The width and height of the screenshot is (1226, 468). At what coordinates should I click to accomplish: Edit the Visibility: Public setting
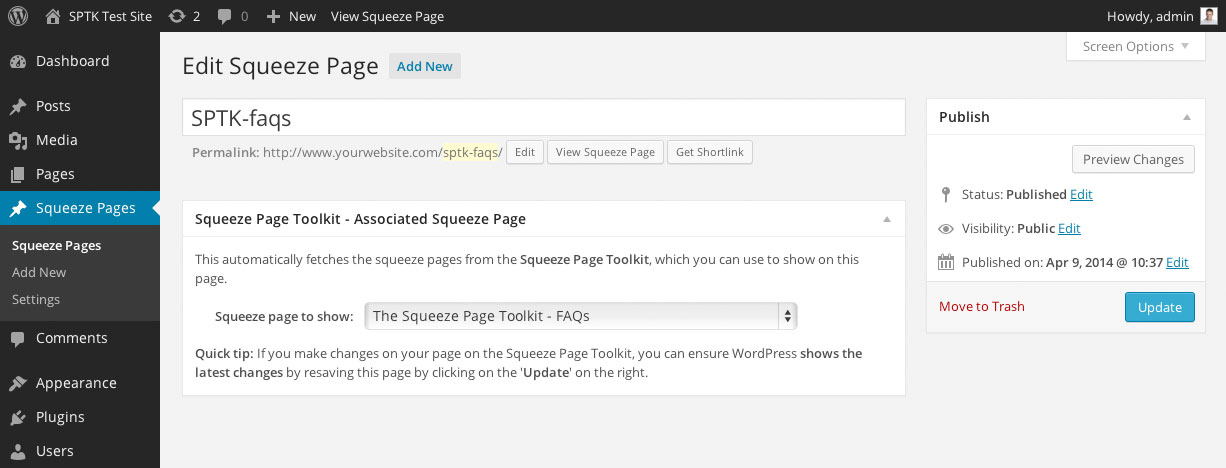coord(1069,228)
